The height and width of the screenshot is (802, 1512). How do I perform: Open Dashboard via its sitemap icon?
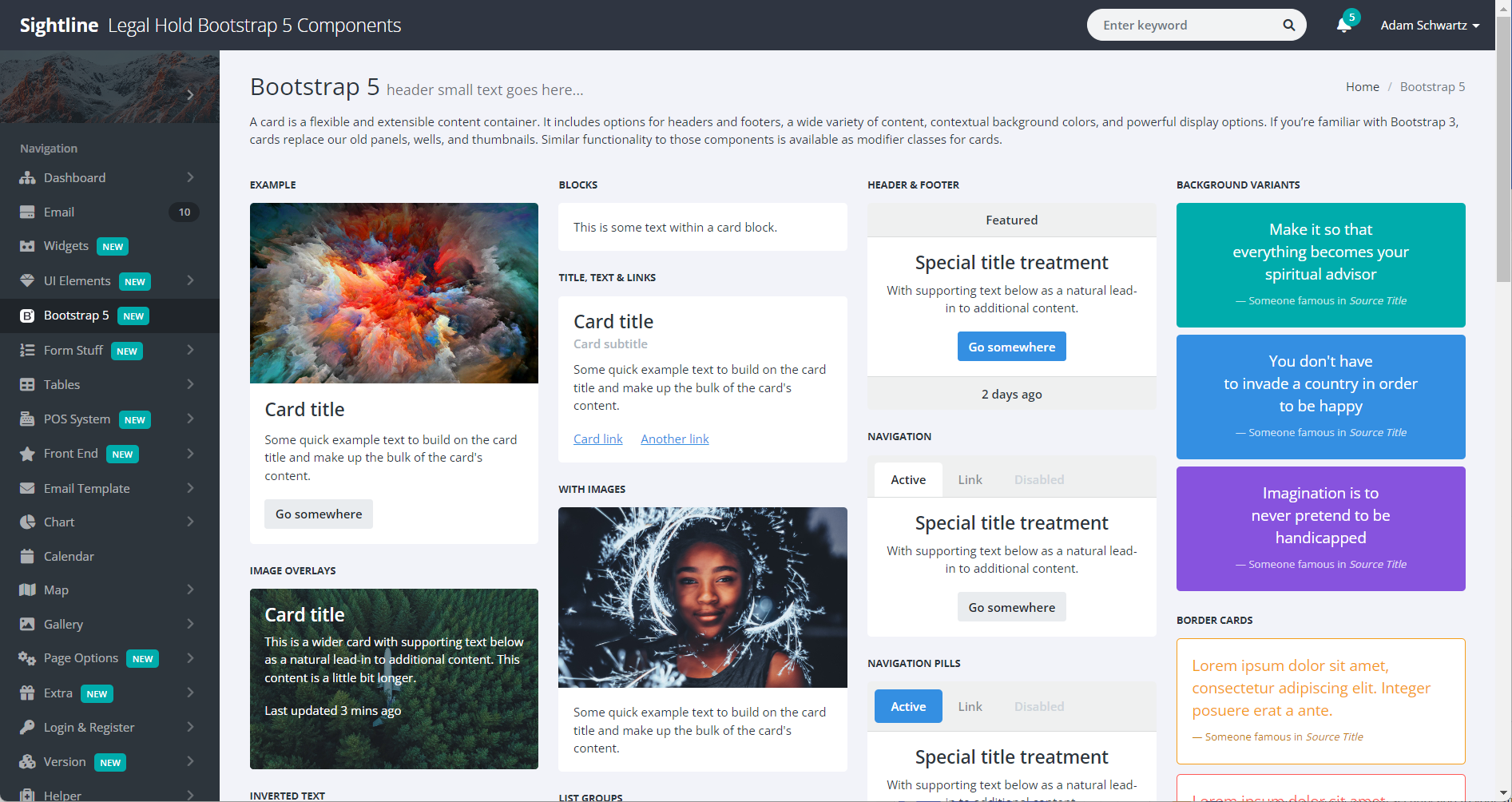point(27,178)
